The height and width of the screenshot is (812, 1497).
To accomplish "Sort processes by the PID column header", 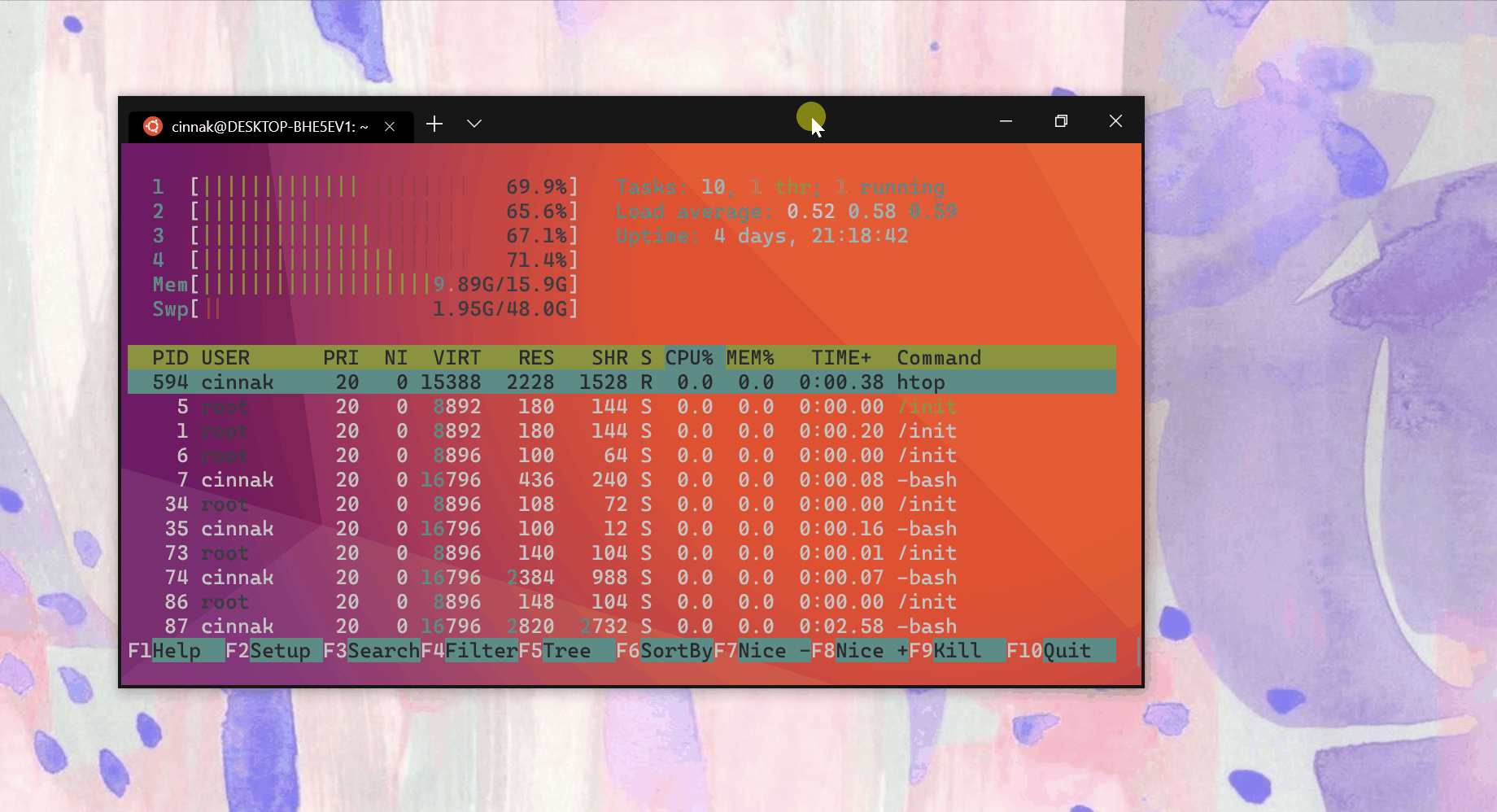I will (169, 357).
